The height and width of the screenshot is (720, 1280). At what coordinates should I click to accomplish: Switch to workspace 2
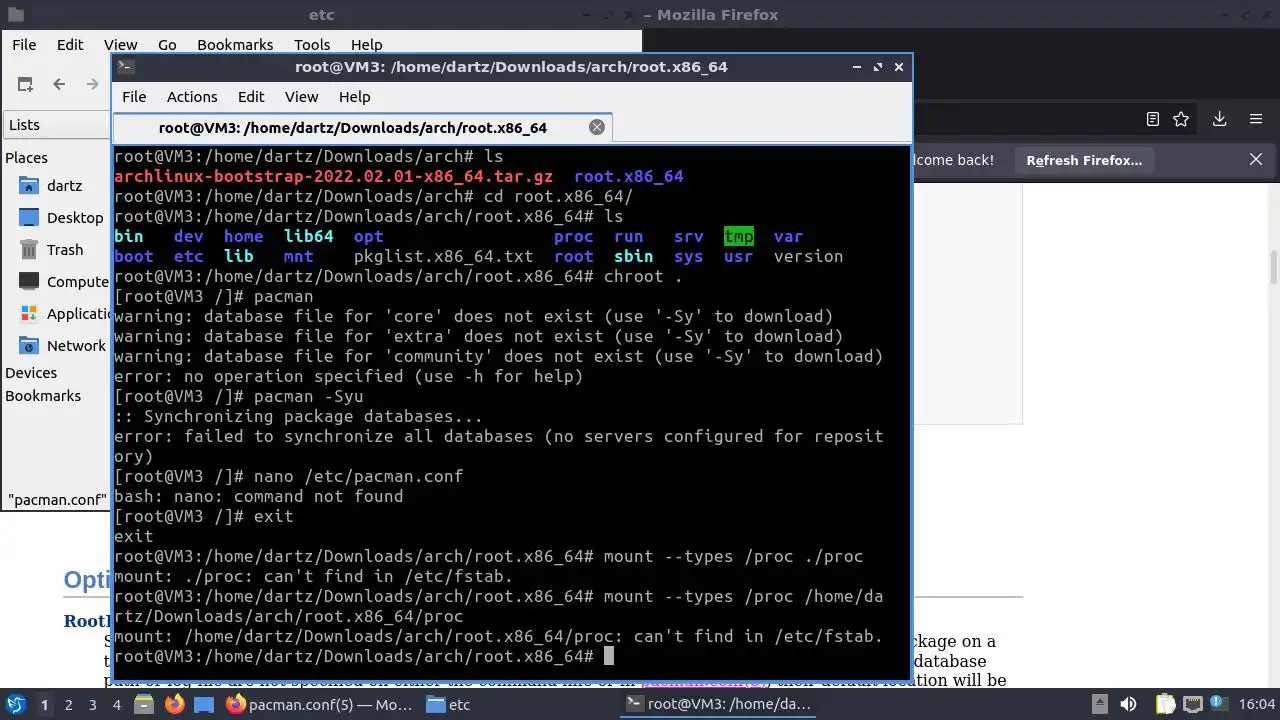tap(68, 705)
